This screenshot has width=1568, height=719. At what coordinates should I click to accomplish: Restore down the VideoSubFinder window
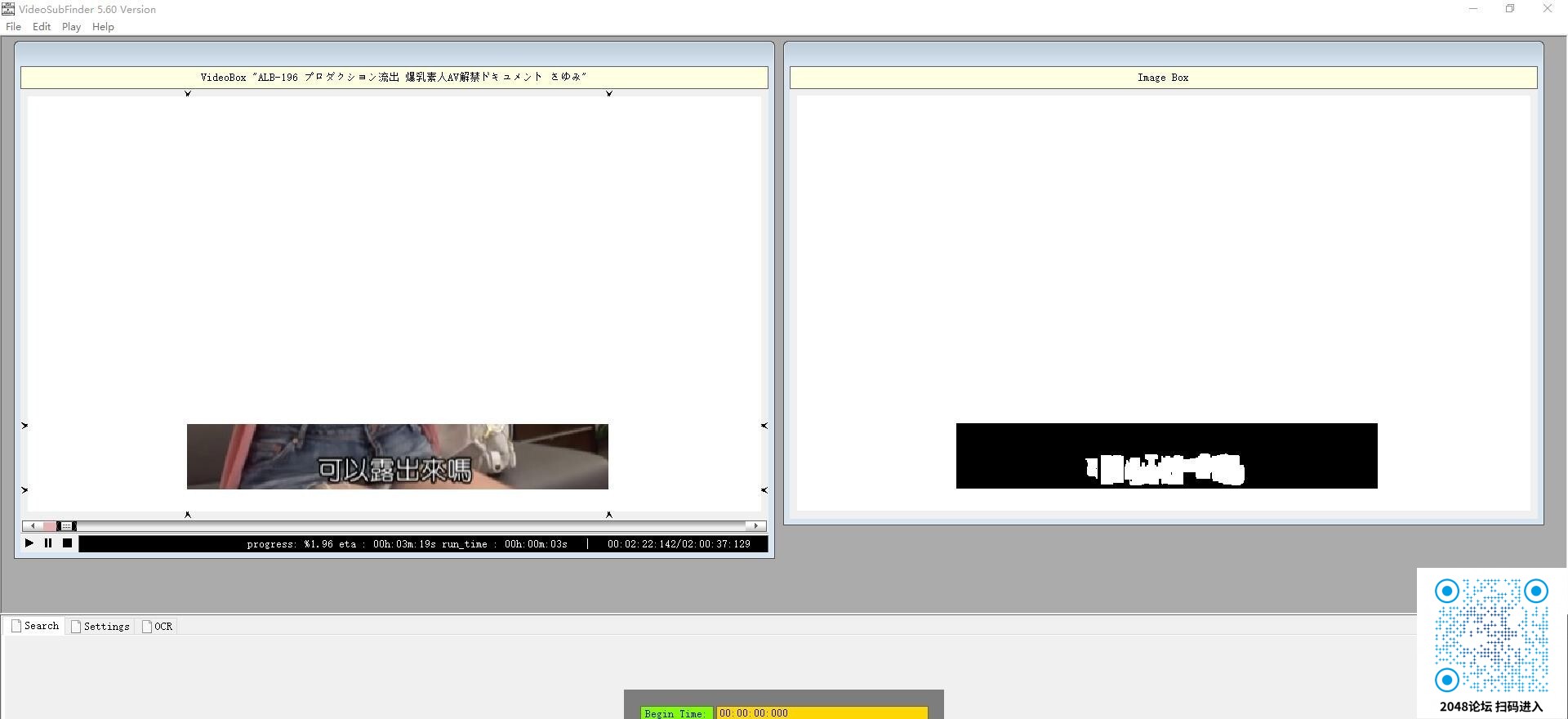point(1510,9)
